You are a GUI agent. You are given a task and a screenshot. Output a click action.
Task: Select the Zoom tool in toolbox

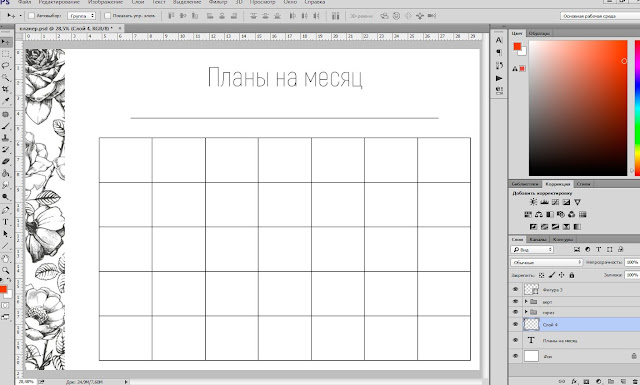(6, 270)
